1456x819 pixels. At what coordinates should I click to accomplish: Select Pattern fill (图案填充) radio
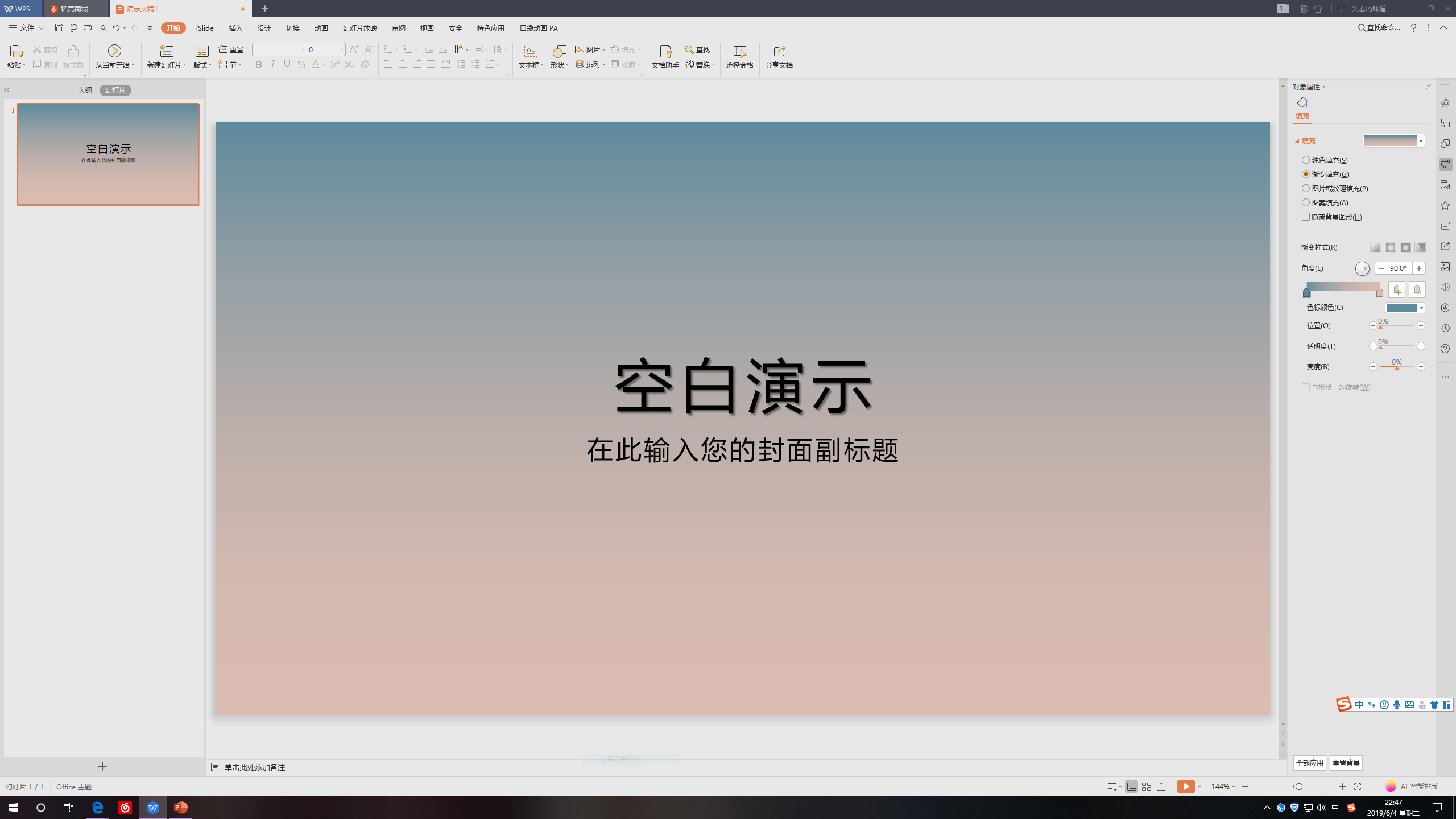[x=1306, y=202]
